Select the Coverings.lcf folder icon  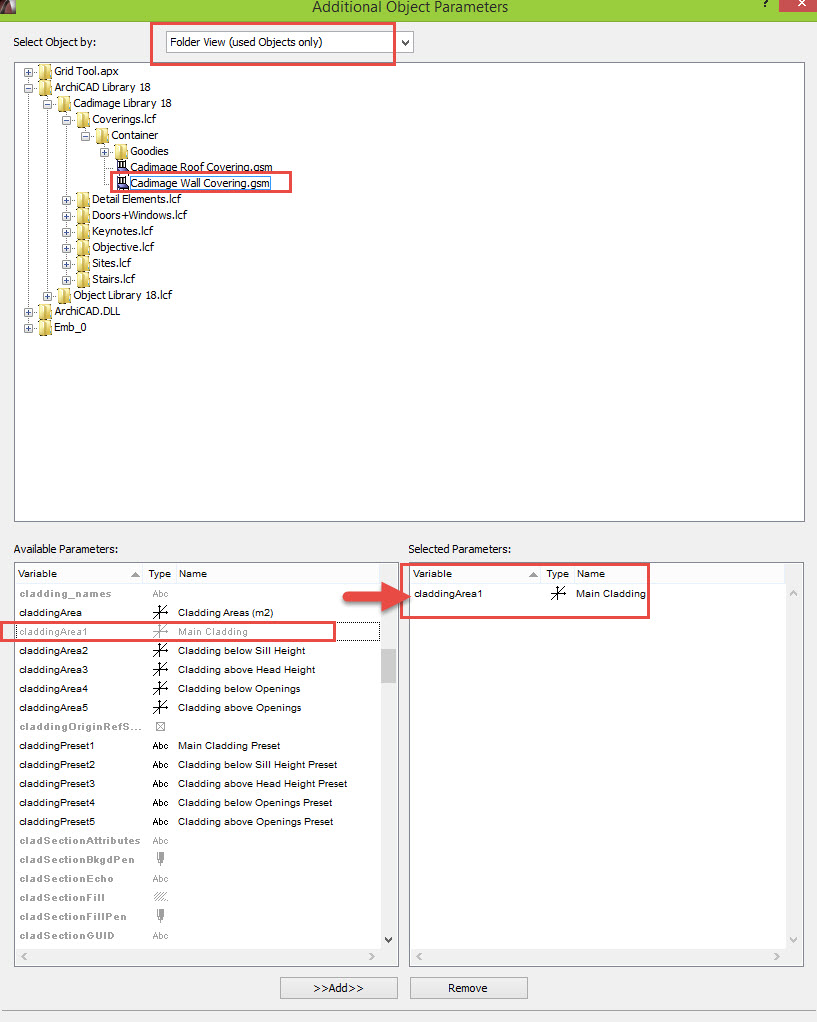pyautogui.click(x=83, y=119)
